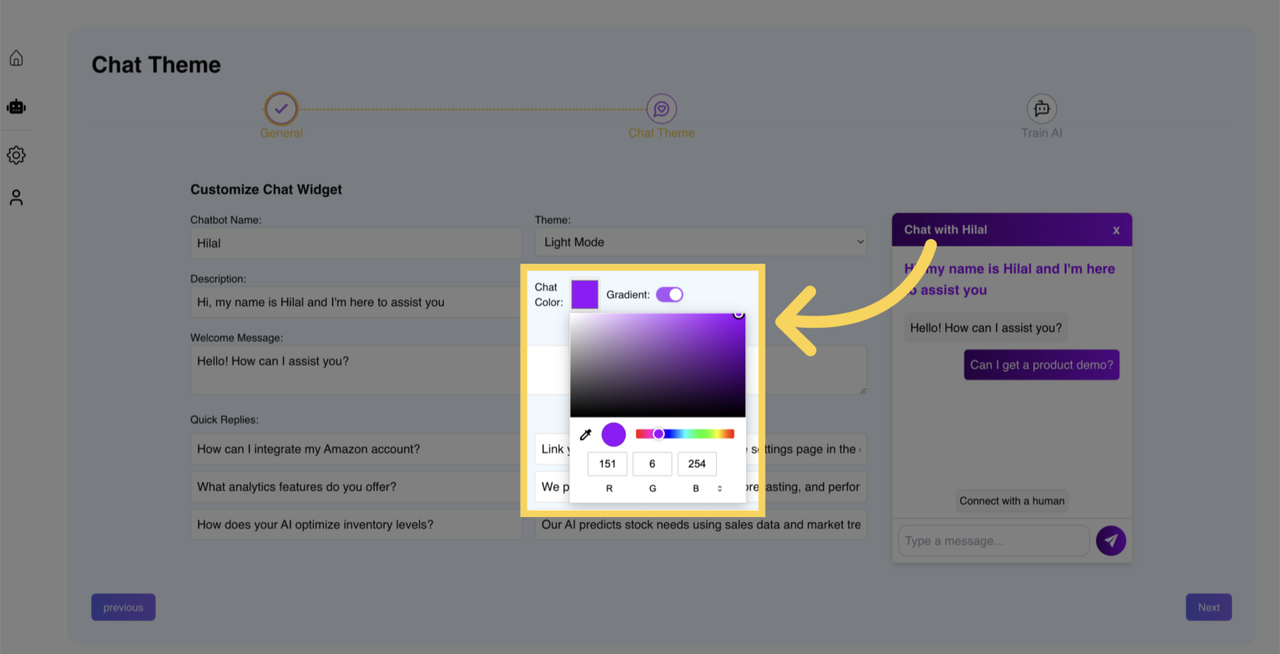Click the Chat Color purple swatch

point(585,294)
